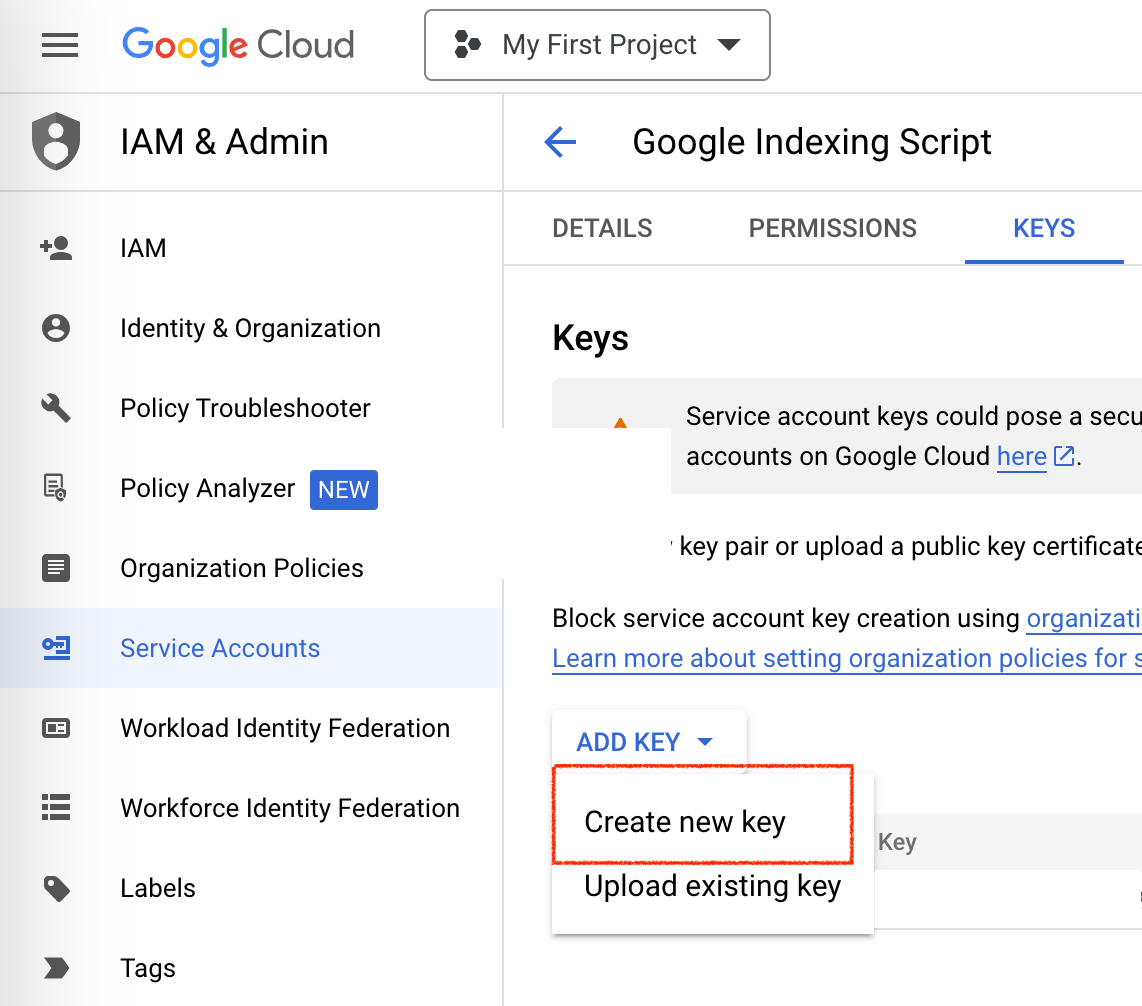Click 'Learn more about setting organization policies' link
Image resolution: width=1142 pixels, height=1006 pixels.
[x=847, y=659]
